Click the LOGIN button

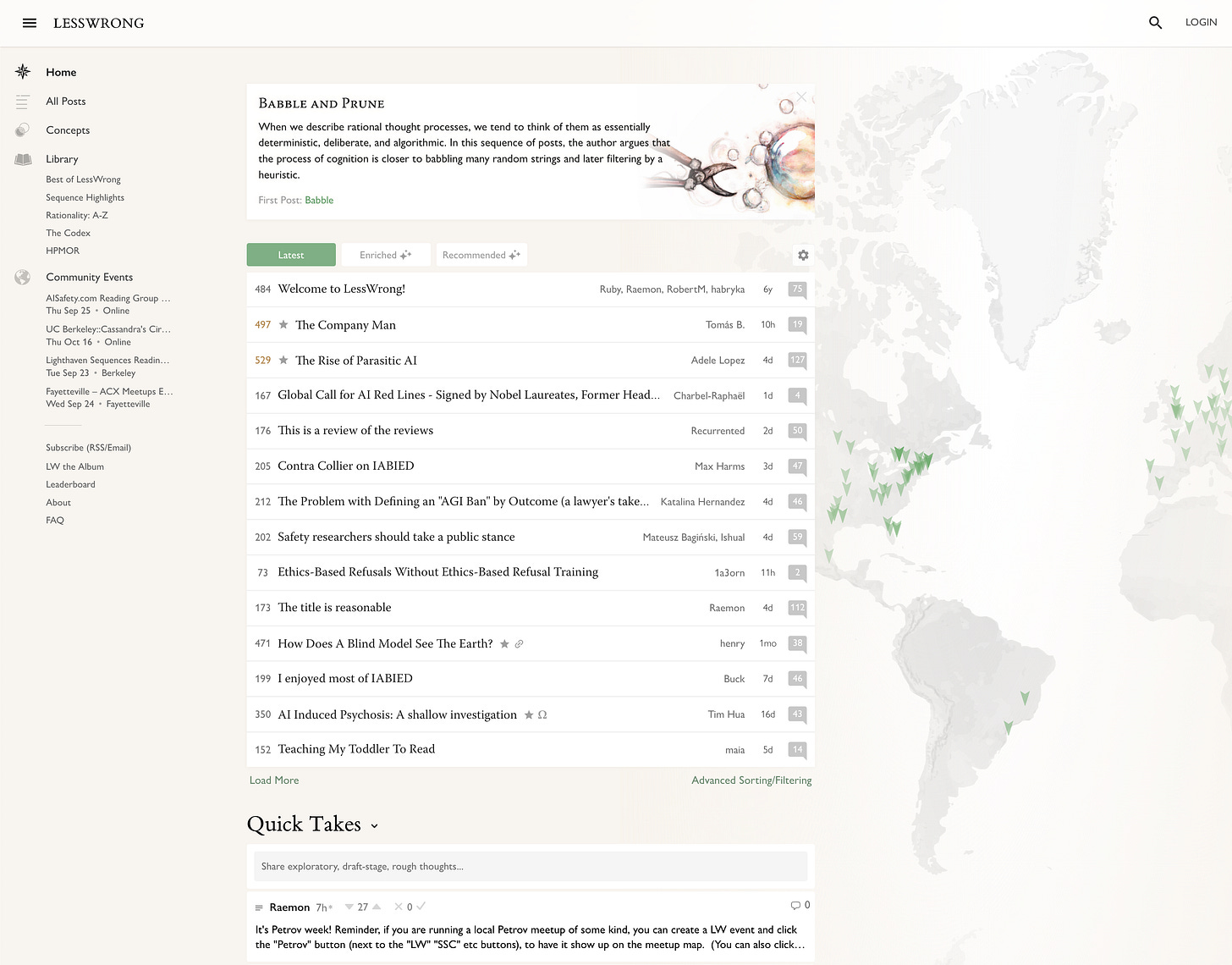point(1201,23)
